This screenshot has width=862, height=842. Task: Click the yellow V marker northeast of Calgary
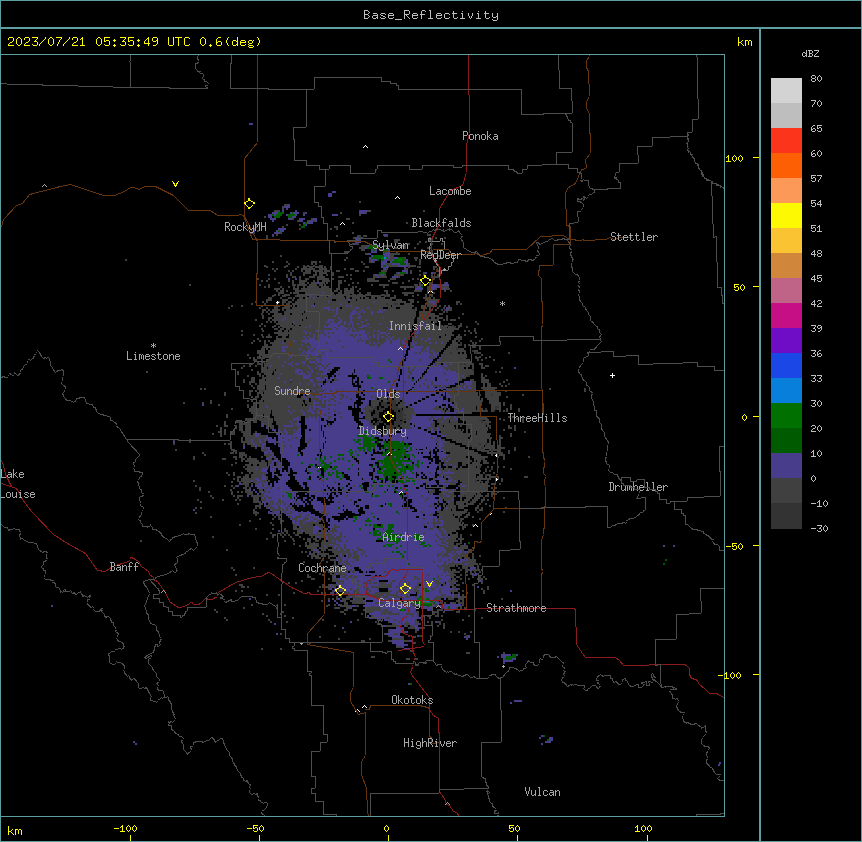429,584
